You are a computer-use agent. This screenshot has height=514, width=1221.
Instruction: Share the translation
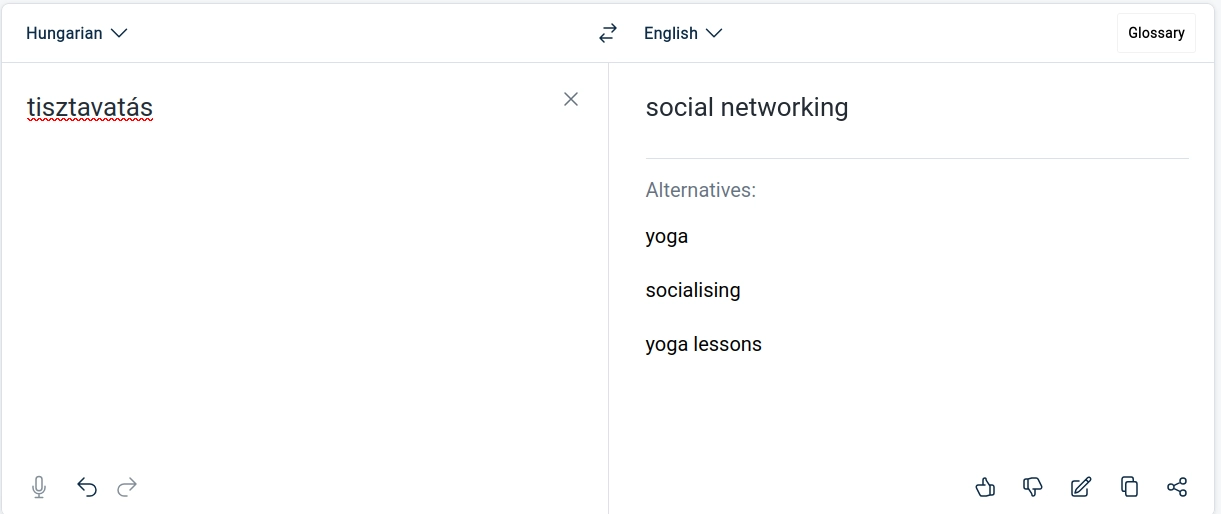click(1177, 487)
